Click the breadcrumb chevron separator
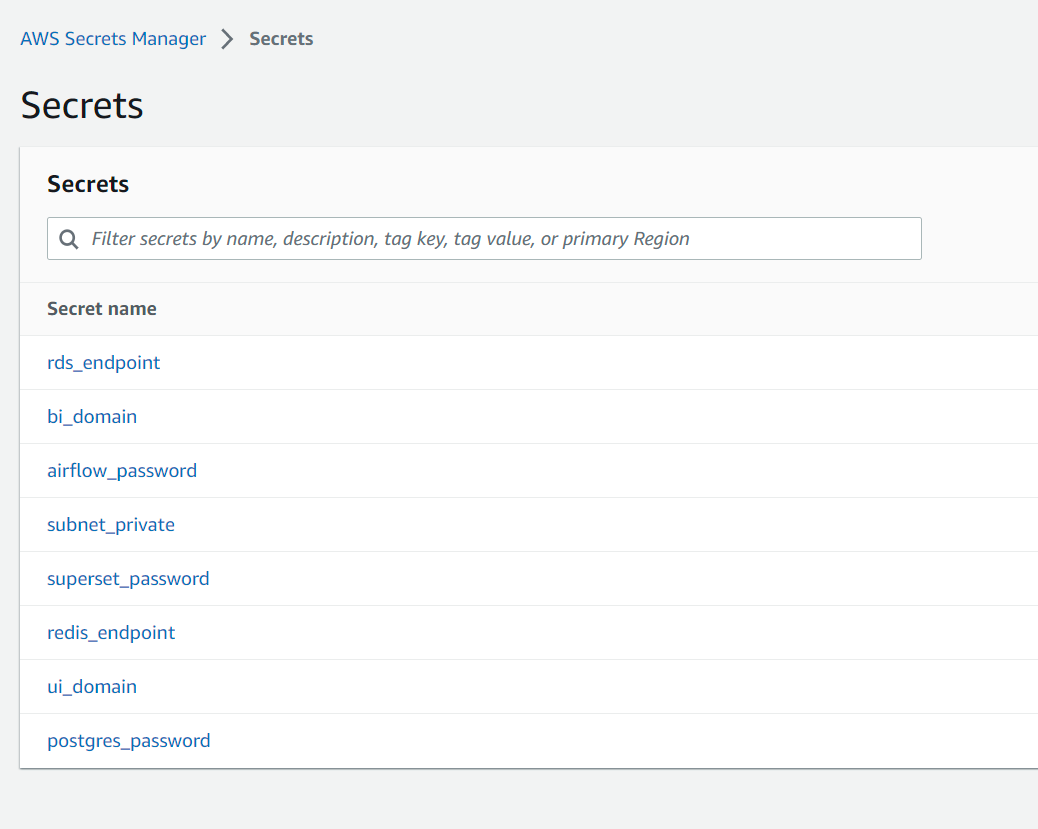The height and width of the screenshot is (829, 1038). [227, 39]
